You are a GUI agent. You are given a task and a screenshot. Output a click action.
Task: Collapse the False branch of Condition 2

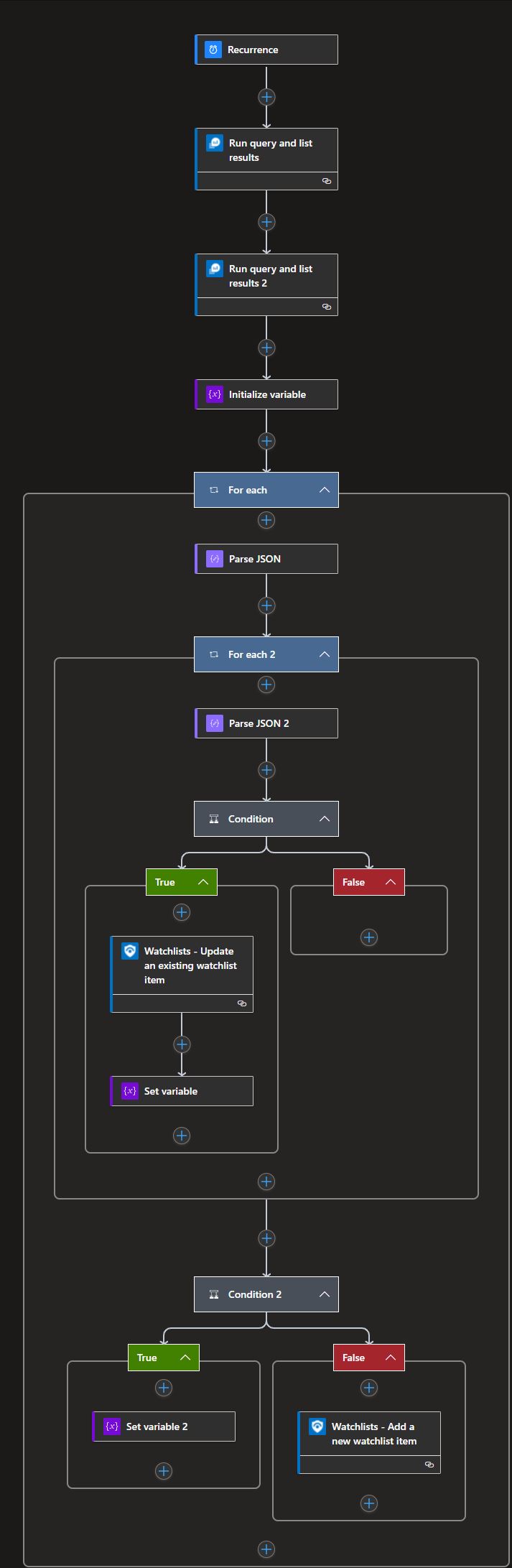(390, 1358)
